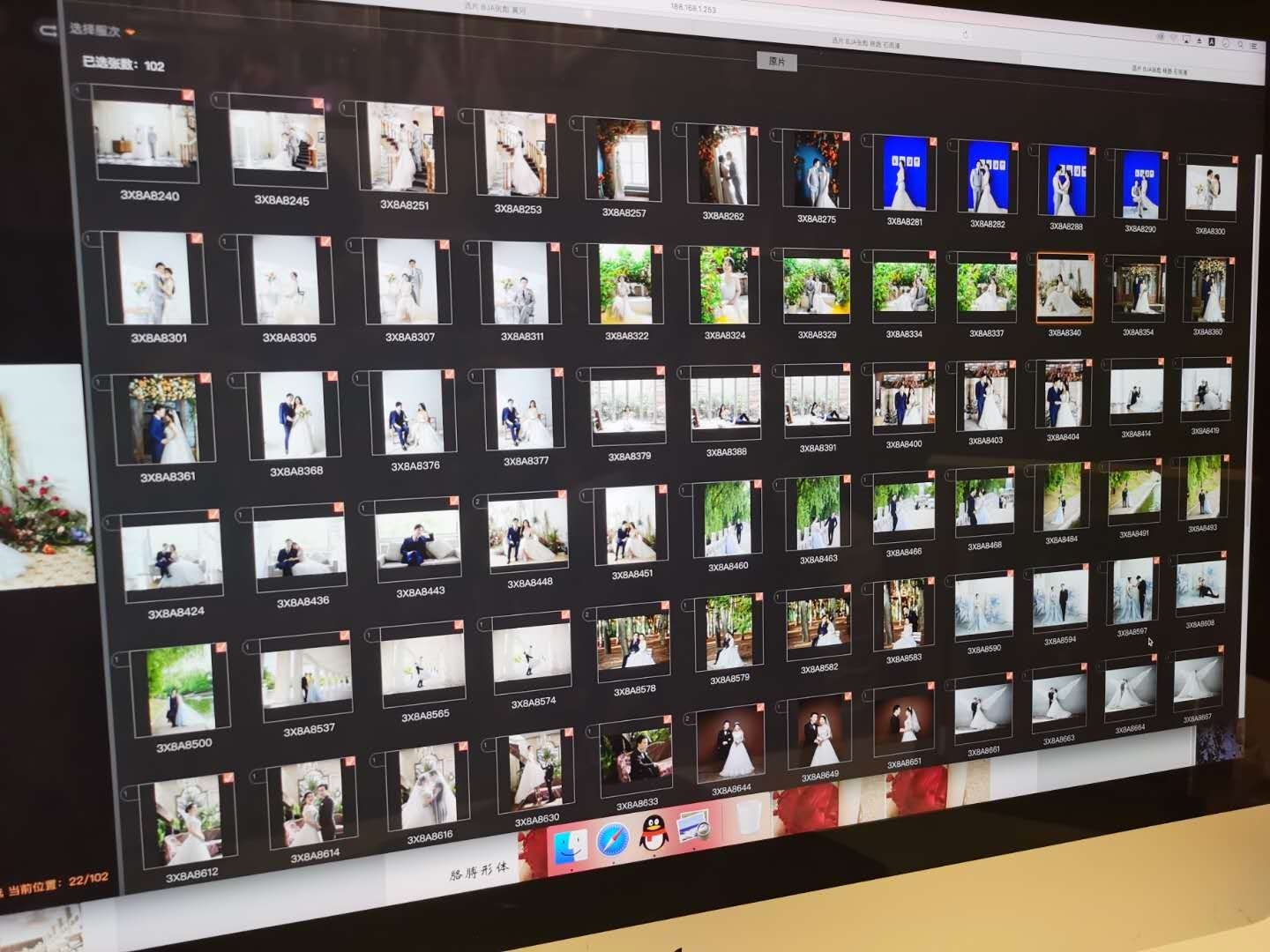The height and width of the screenshot is (952, 1270).
Task: Click file name label 3X8A8565
Action: tap(425, 717)
